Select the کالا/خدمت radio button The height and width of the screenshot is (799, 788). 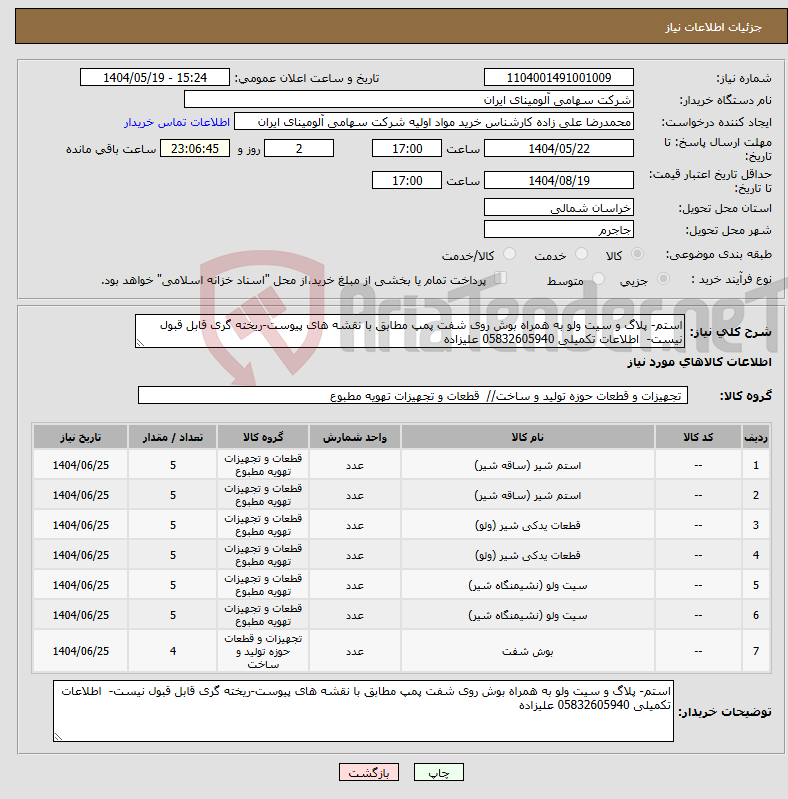[x=509, y=254]
